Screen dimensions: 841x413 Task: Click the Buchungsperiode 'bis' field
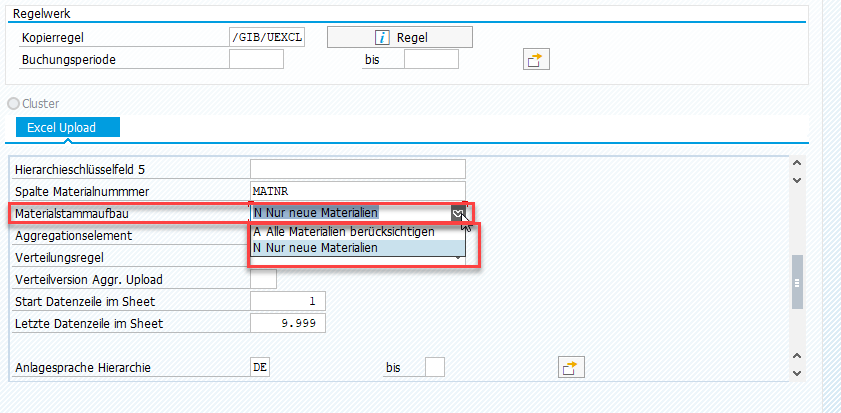[431, 60]
